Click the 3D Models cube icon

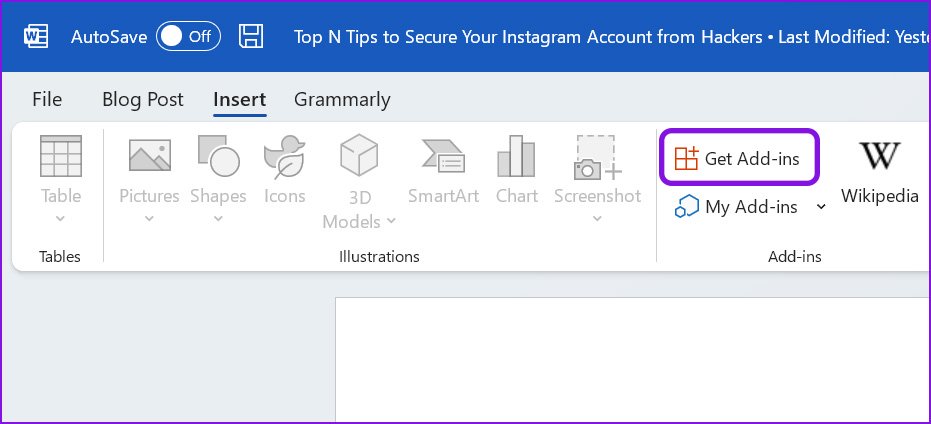tap(359, 155)
